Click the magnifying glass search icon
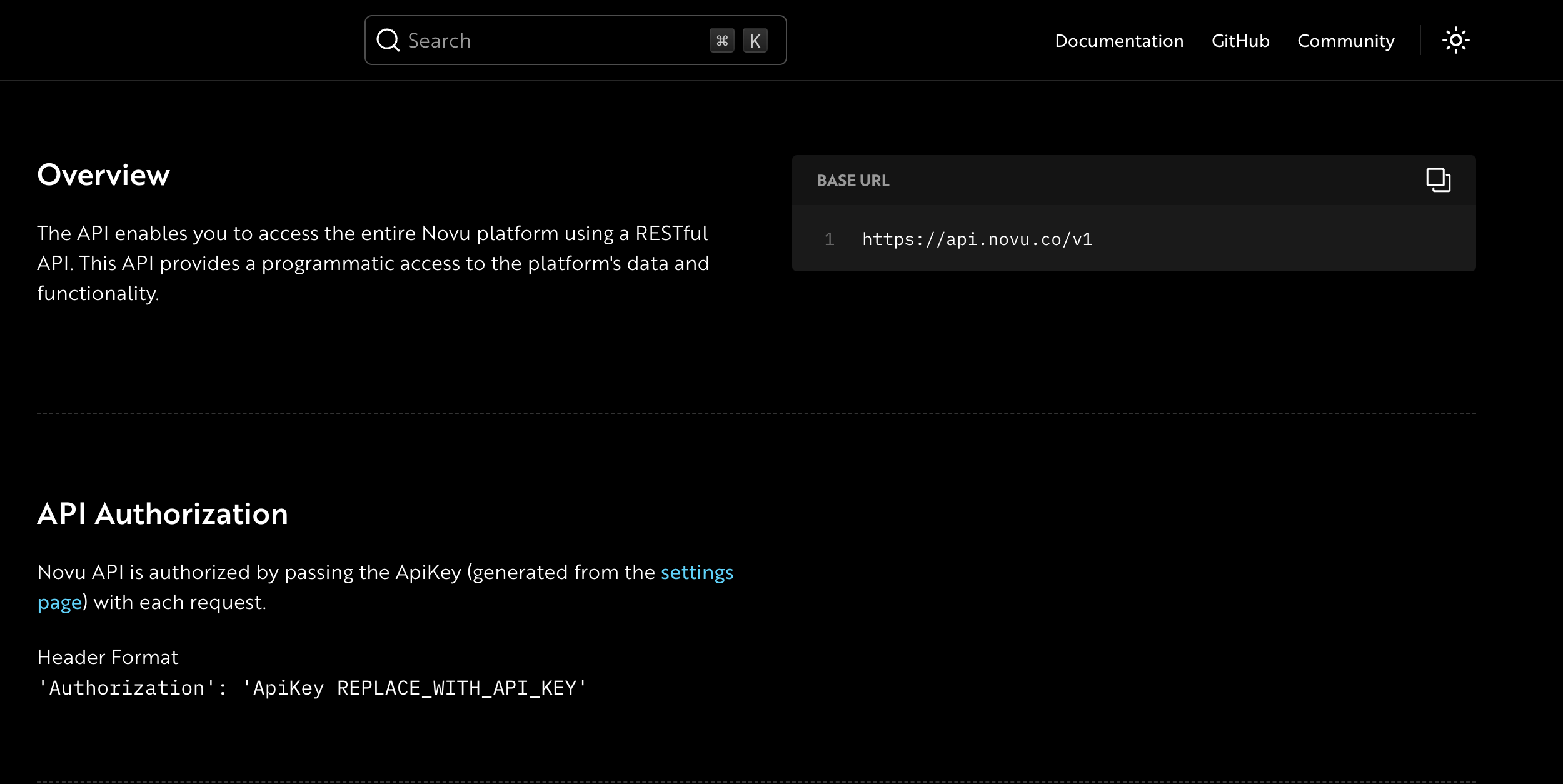Viewport: 1563px width, 784px height. tap(388, 41)
